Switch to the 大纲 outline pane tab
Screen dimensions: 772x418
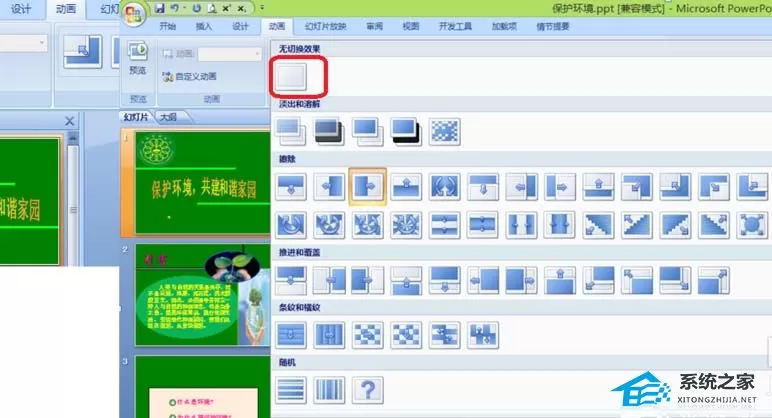[x=168, y=117]
